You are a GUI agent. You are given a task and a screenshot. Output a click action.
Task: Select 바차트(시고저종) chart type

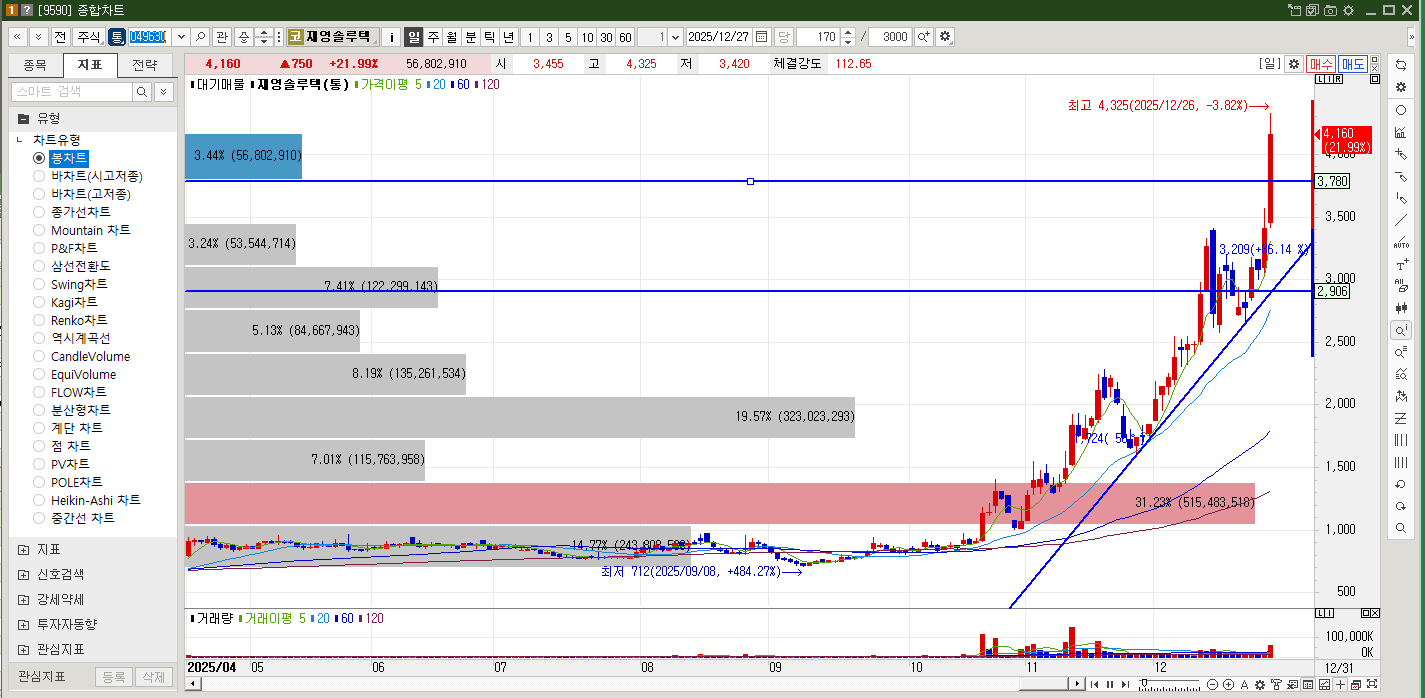(x=39, y=176)
